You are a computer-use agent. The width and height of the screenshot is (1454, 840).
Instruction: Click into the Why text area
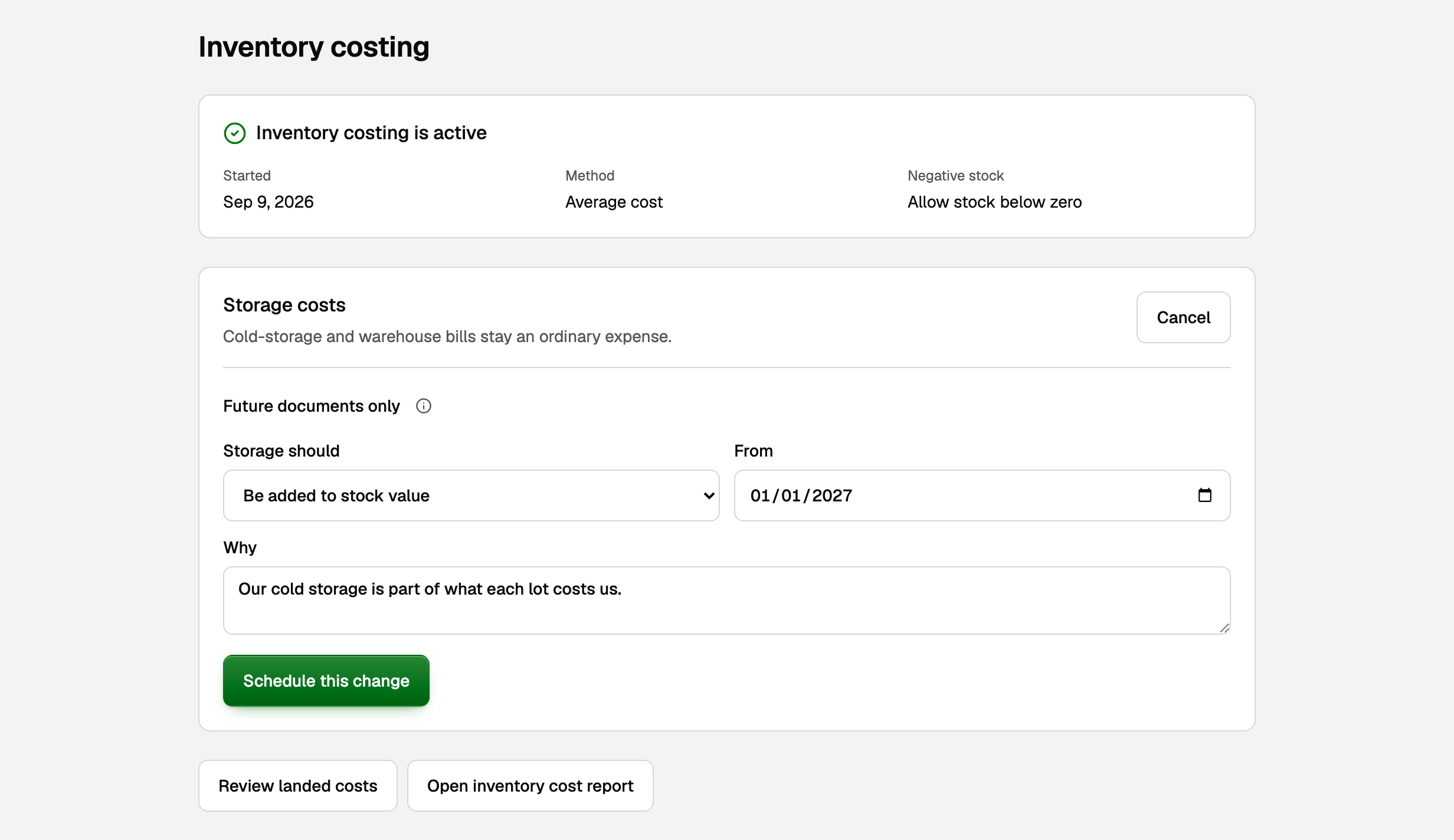[727, 601]
